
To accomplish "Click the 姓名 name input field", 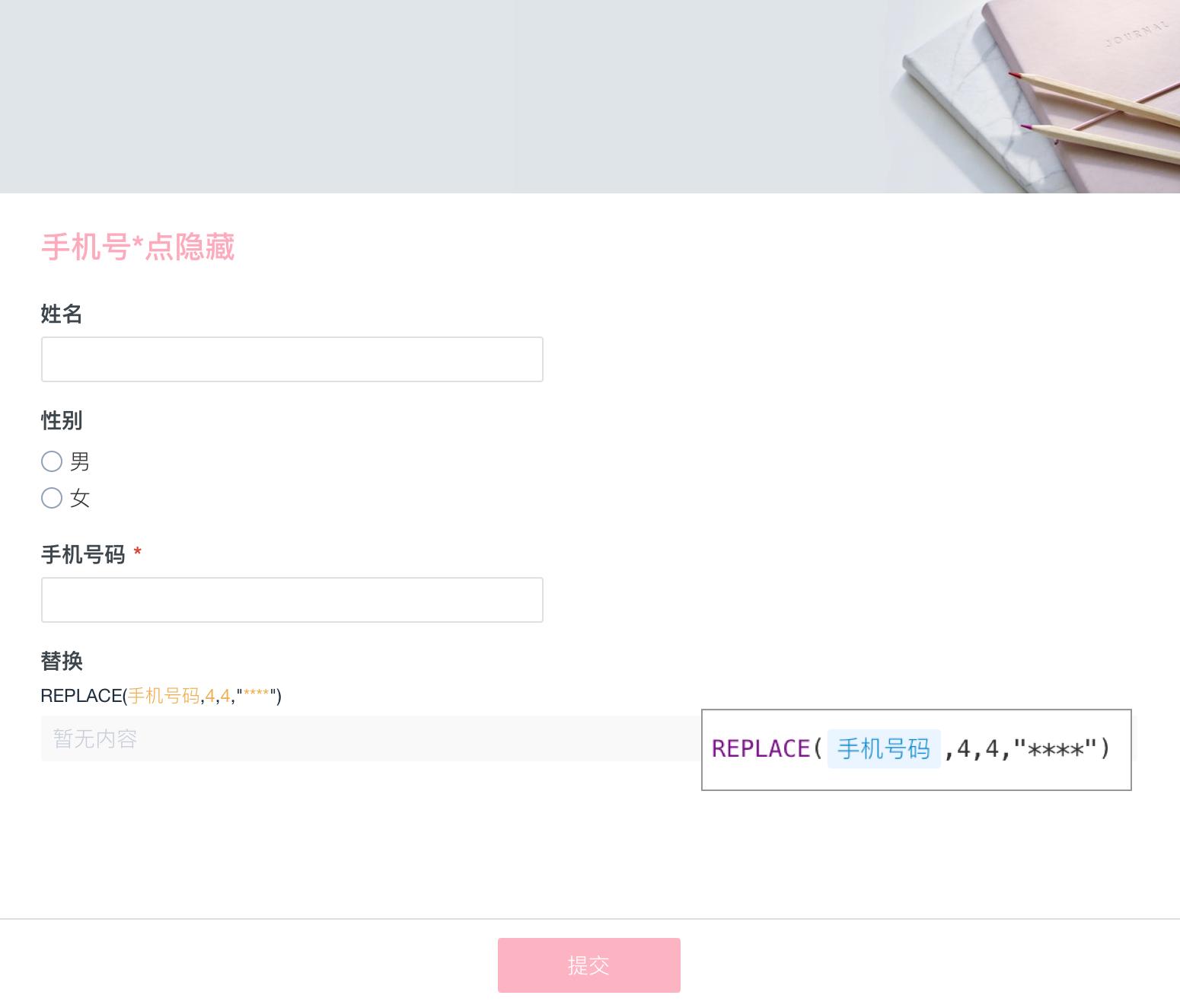I will 292,359.
